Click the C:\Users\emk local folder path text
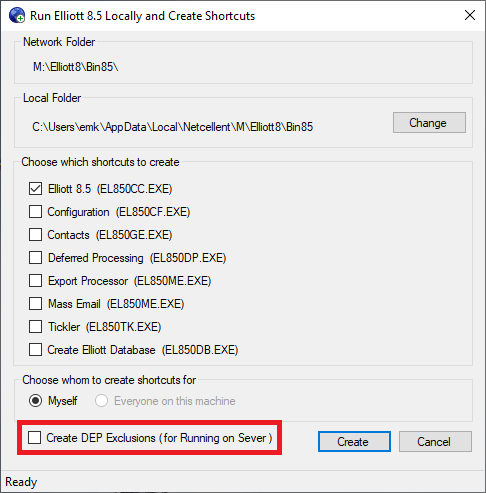 click(x=172, y=127)
